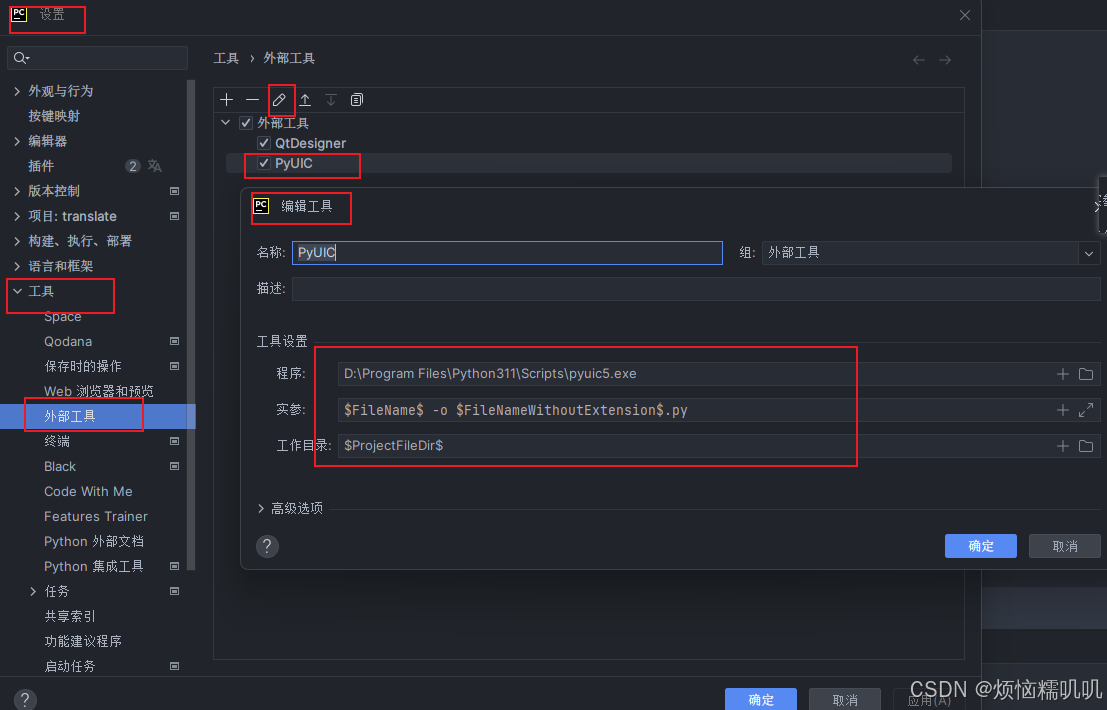Viewport: 1107px width, 710px height.
Task: Click the expand editor icon beside 实参 field
Action: pyautogui.click(x=1086, y=409)
